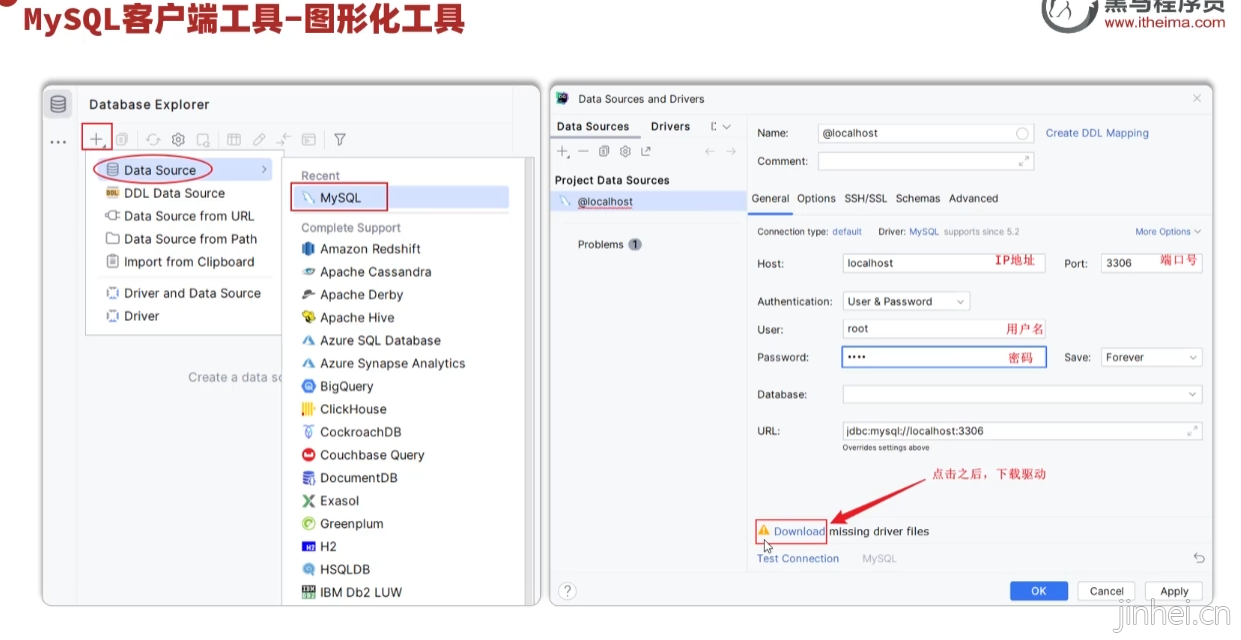This screenshot has height=640, width=1241.
Task: Open the SSH/SSL tab
Action: coord(865,198)
